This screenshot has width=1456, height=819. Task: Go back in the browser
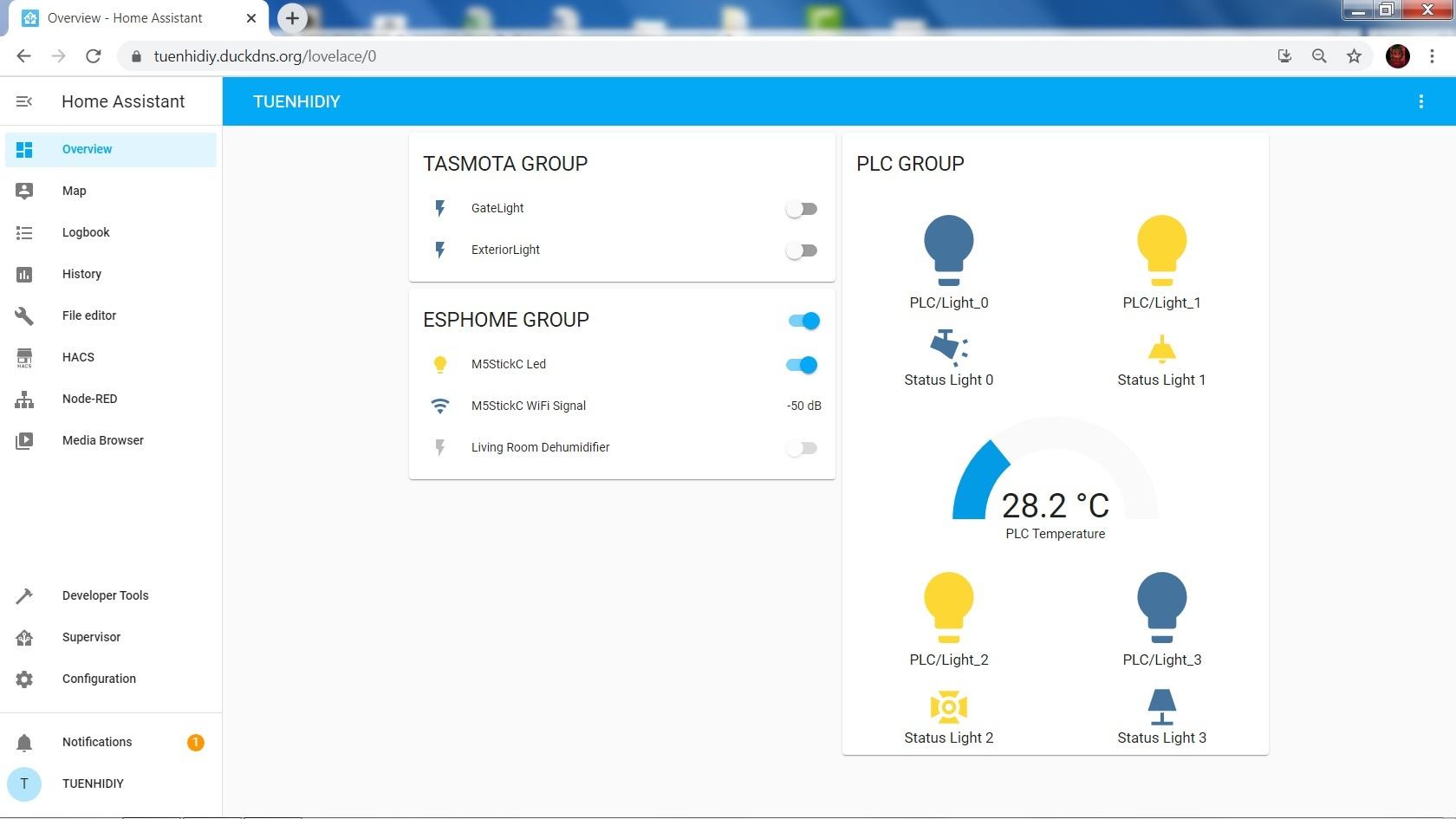tap(23, 56)
